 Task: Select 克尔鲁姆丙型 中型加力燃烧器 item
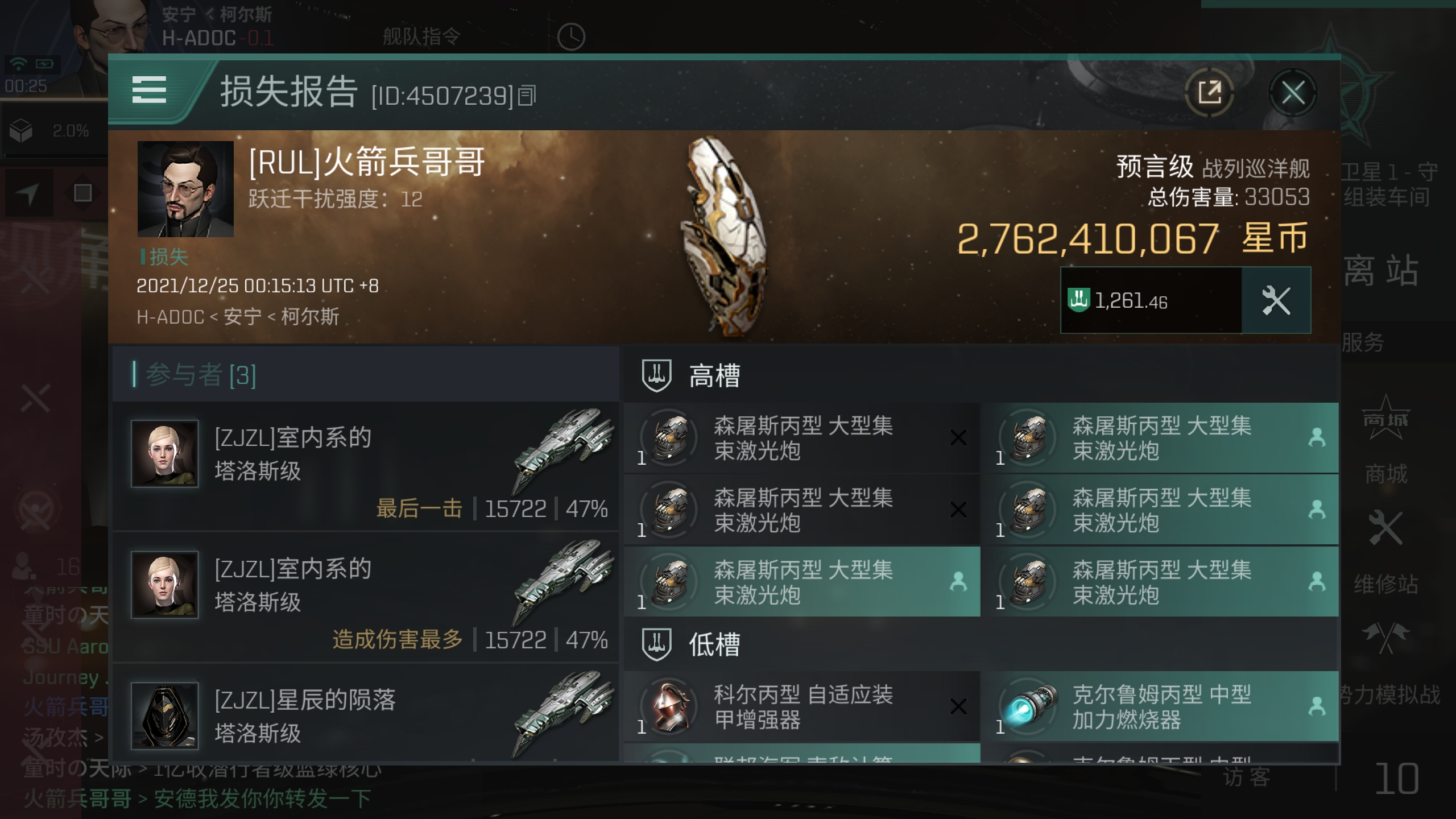[x=1160, y=706]
